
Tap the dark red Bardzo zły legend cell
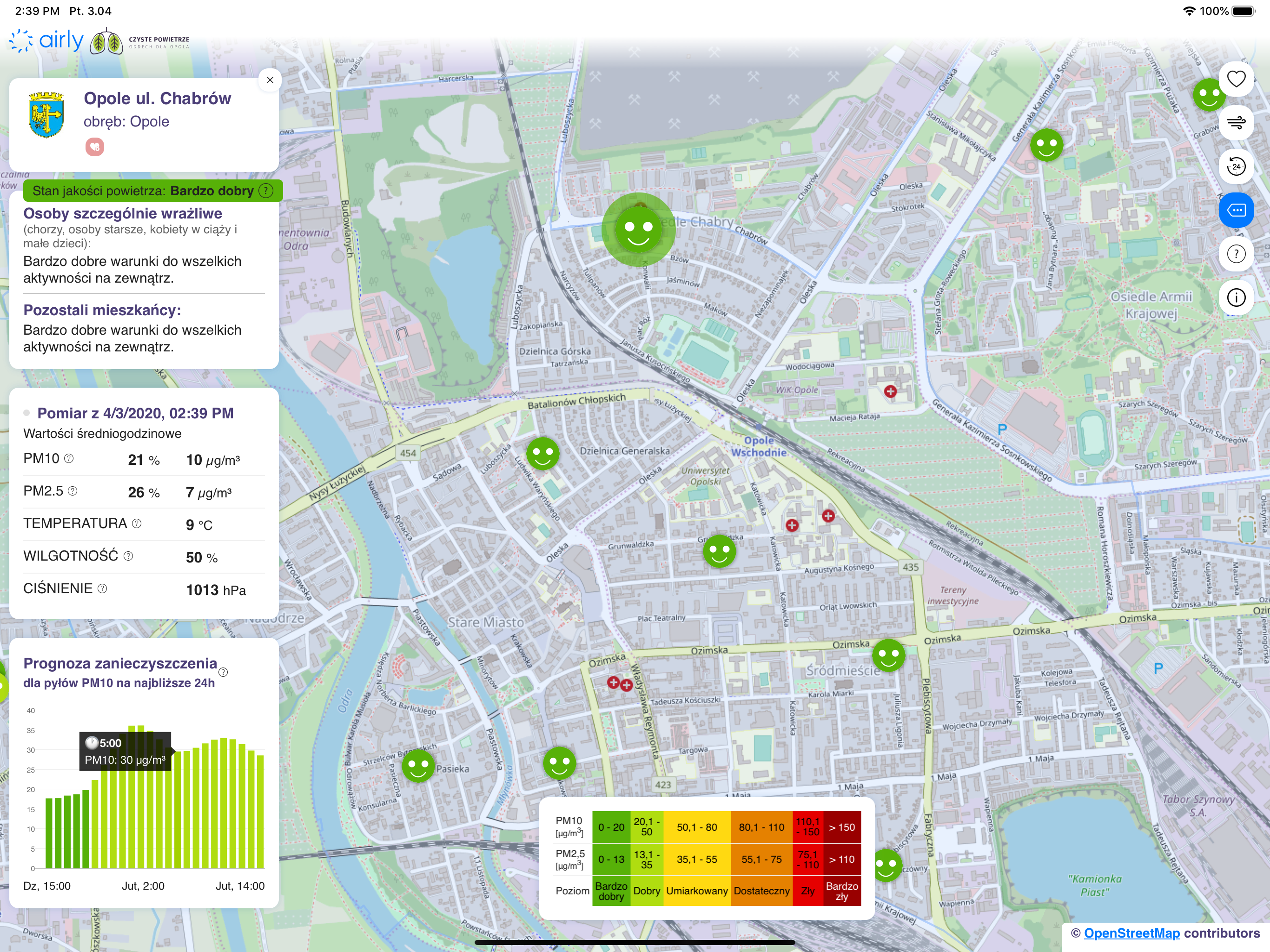coord(842,891)
